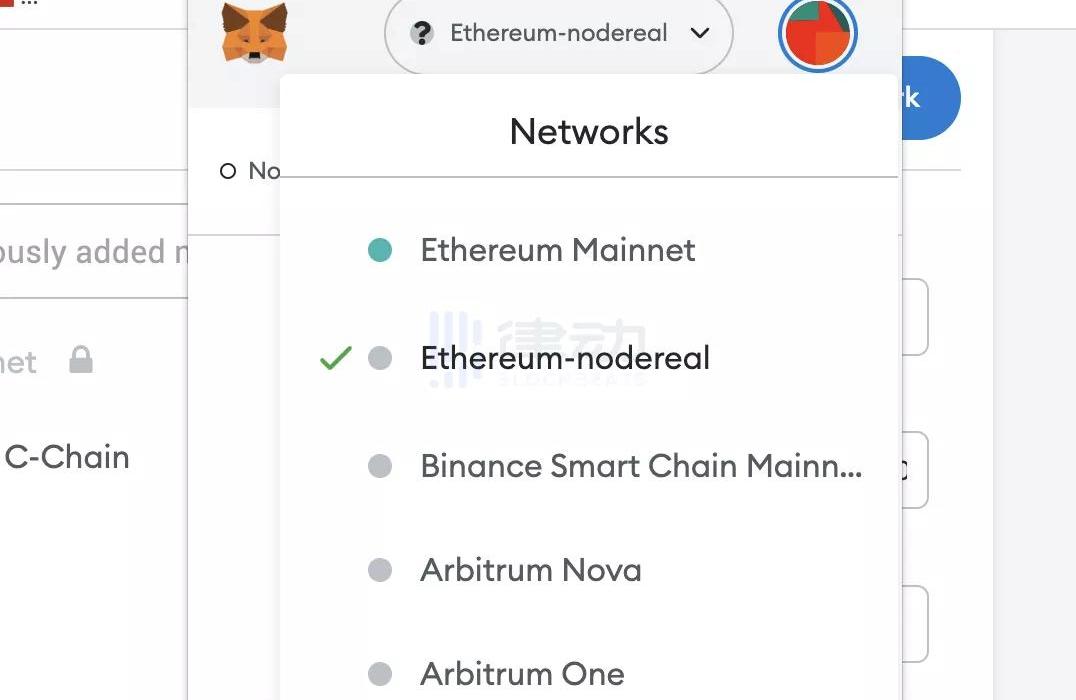Click the gray dot beside Ethereum-nodereal

[380, 358]
